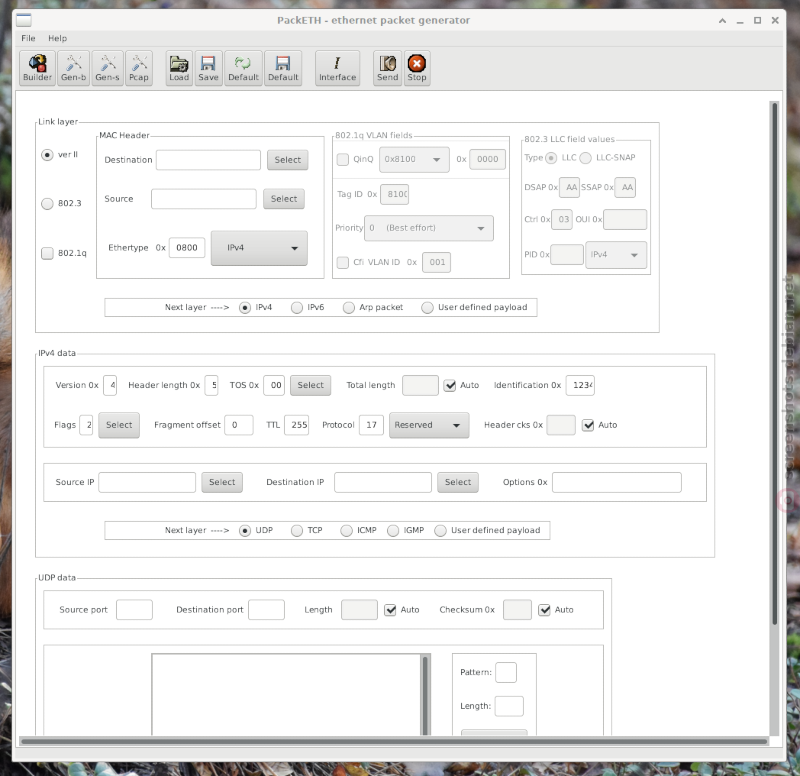Toggle UDP Checksum Auto checkbox
This screenshot has width=800, height=776.
[x=544, y=610]
